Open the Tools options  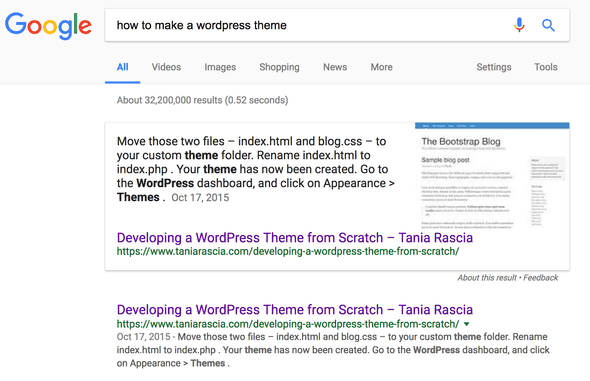coord(546,67)
